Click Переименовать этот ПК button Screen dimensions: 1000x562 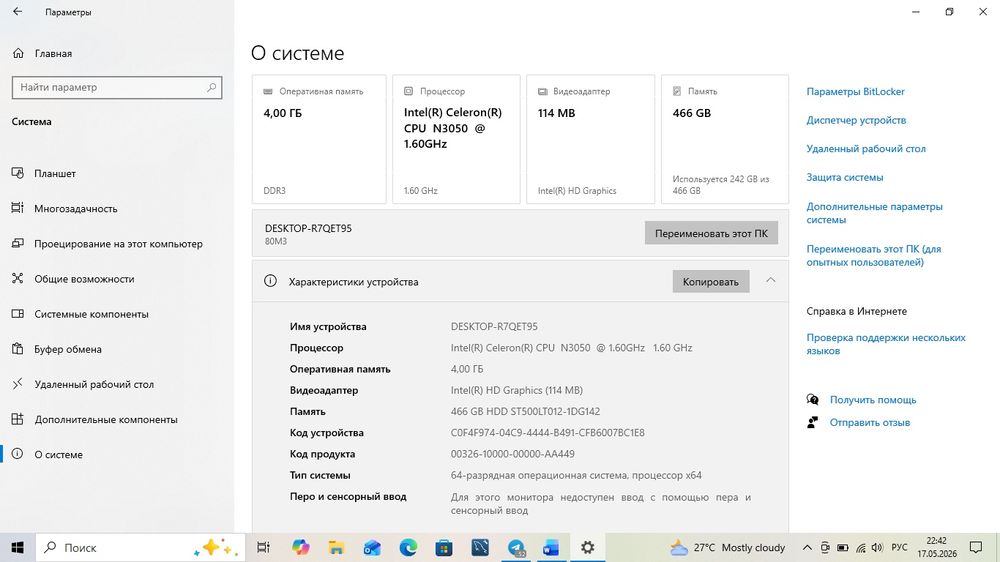point(711,233)
